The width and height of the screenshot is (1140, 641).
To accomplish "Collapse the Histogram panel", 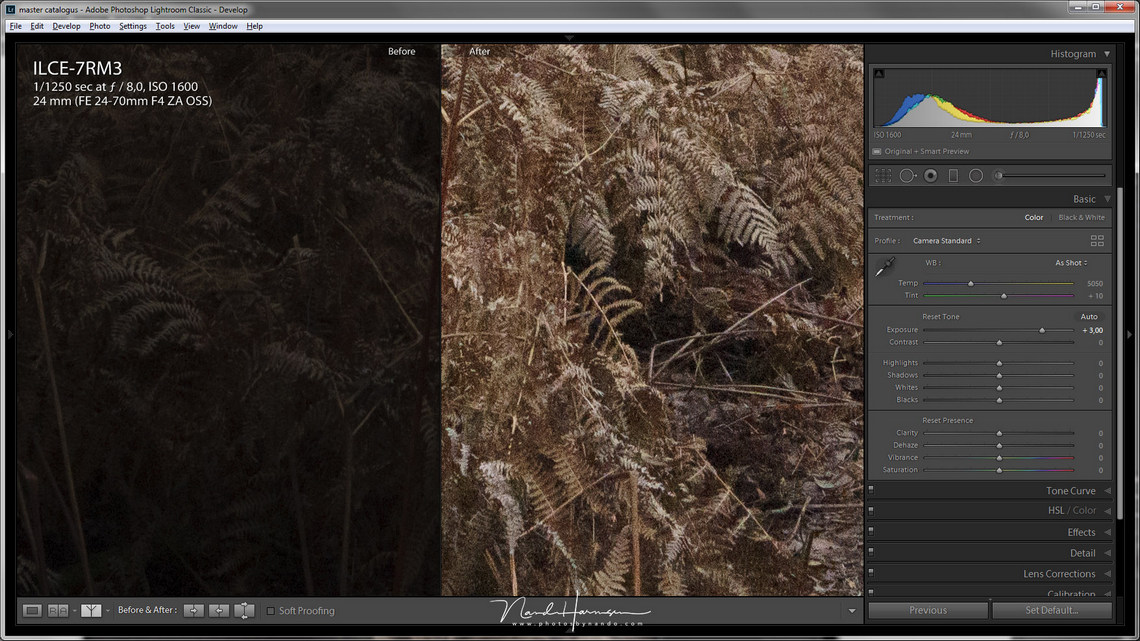I will [1107, 54].
